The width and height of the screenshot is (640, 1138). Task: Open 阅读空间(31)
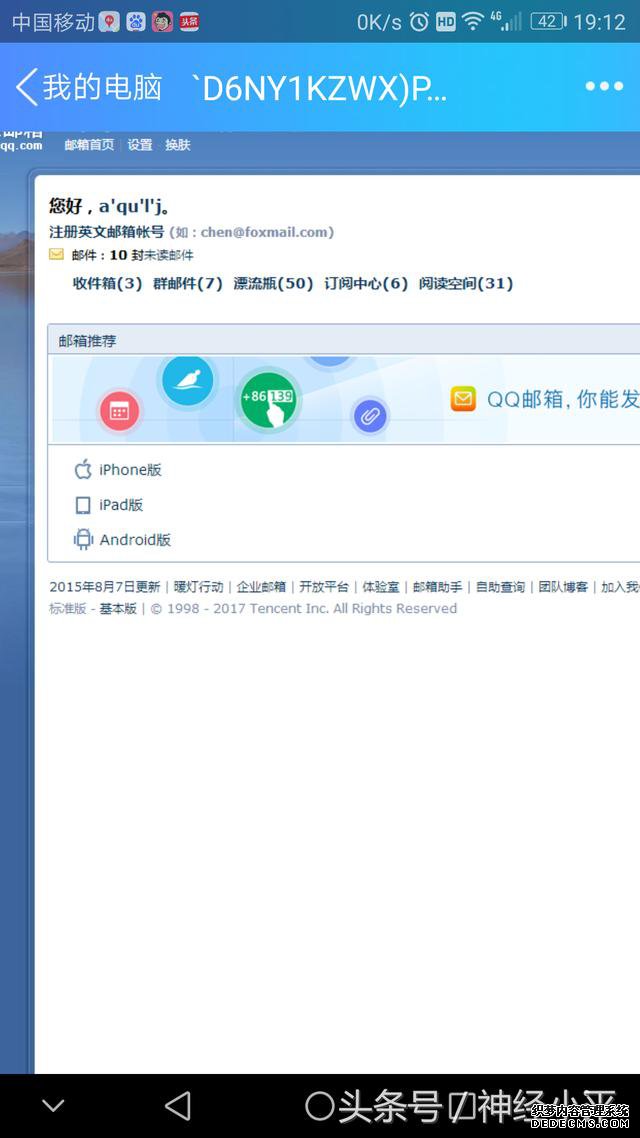pos(466,283)
